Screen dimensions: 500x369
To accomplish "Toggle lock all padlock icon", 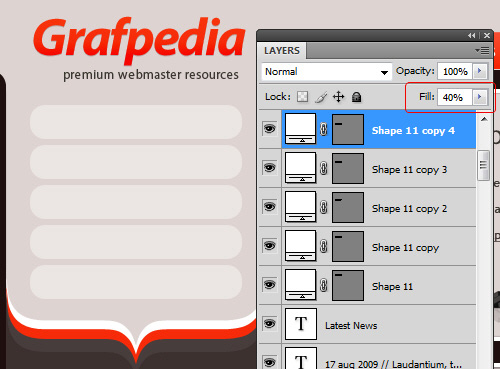I will [356, 97].
